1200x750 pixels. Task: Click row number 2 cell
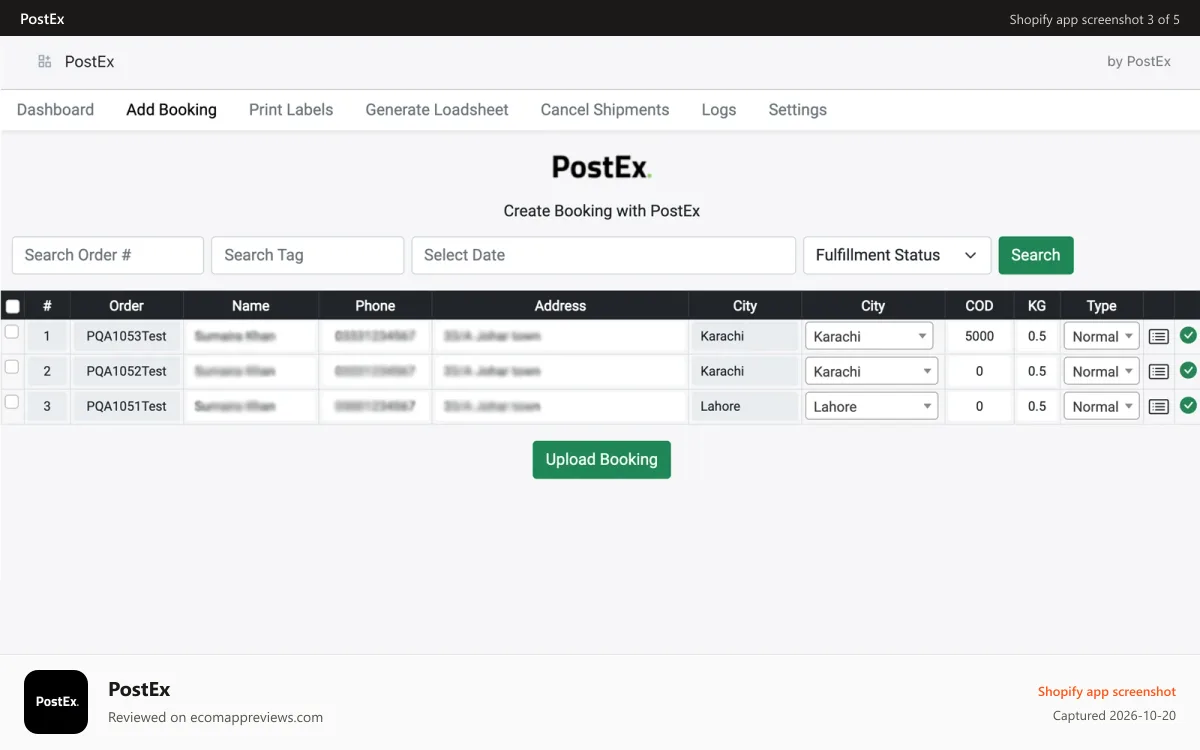(47, 371)
